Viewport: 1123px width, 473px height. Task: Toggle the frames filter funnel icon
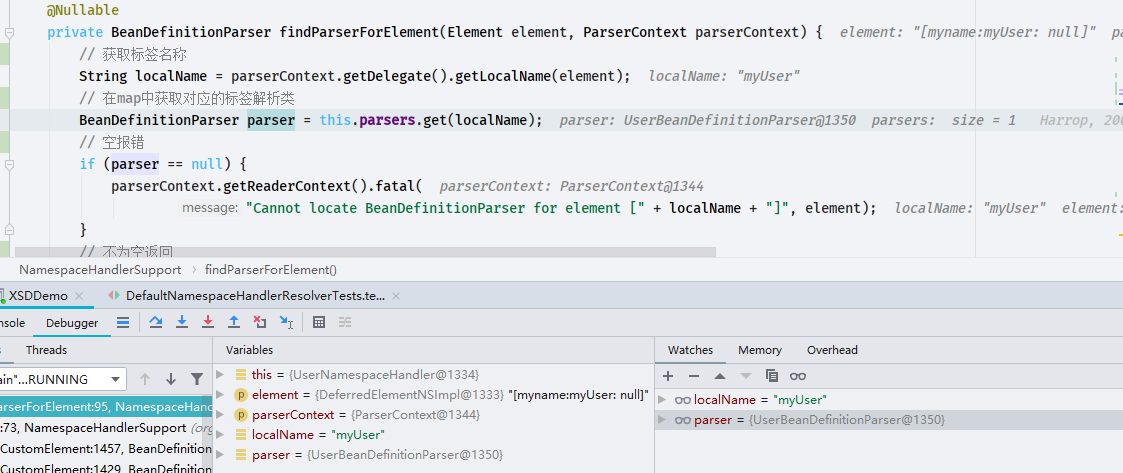coord(197,379)
